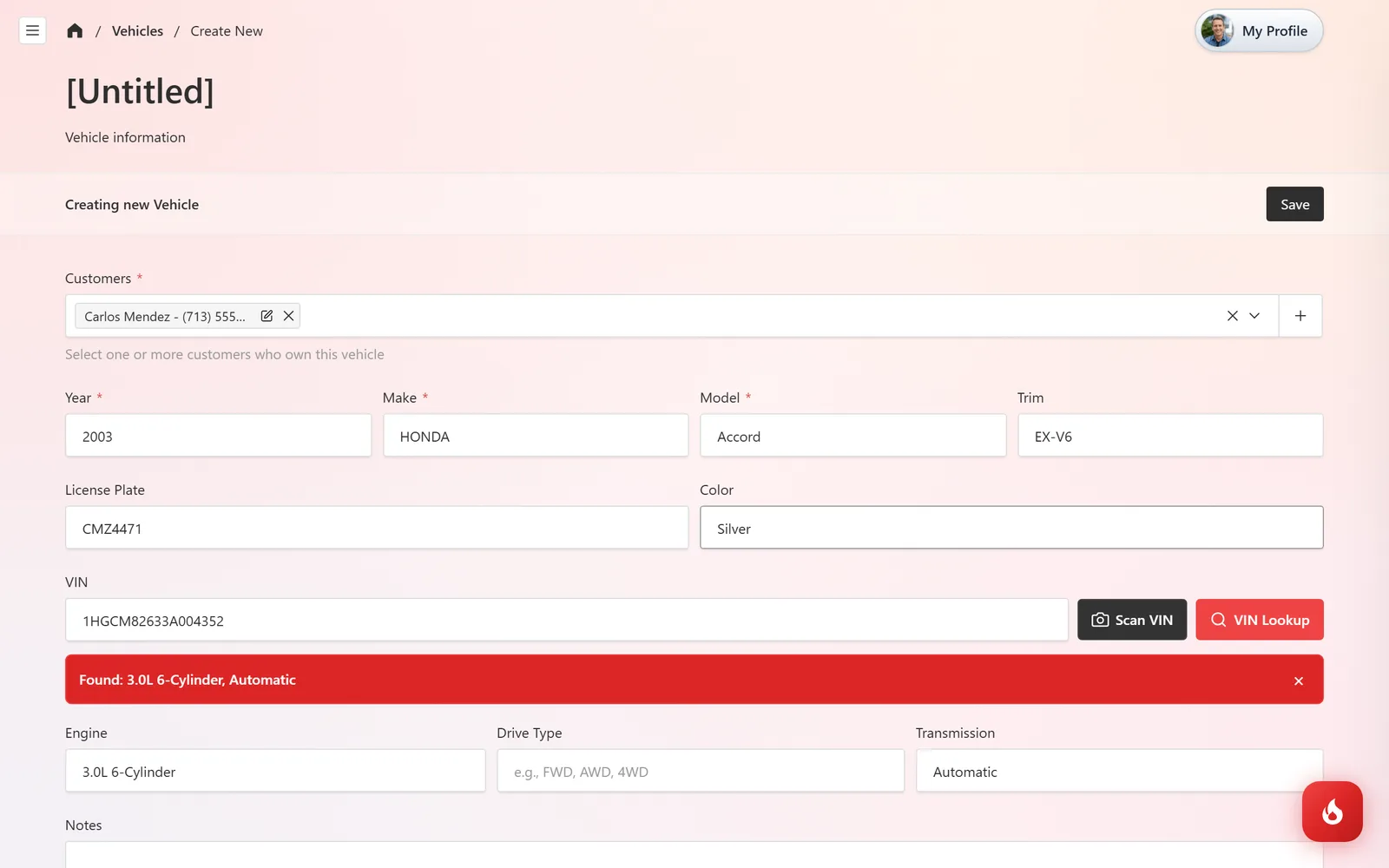This screenshot has width=1389, height=868.
Task: Dismiss the red Found result banner
Action: coord(1299,681)
